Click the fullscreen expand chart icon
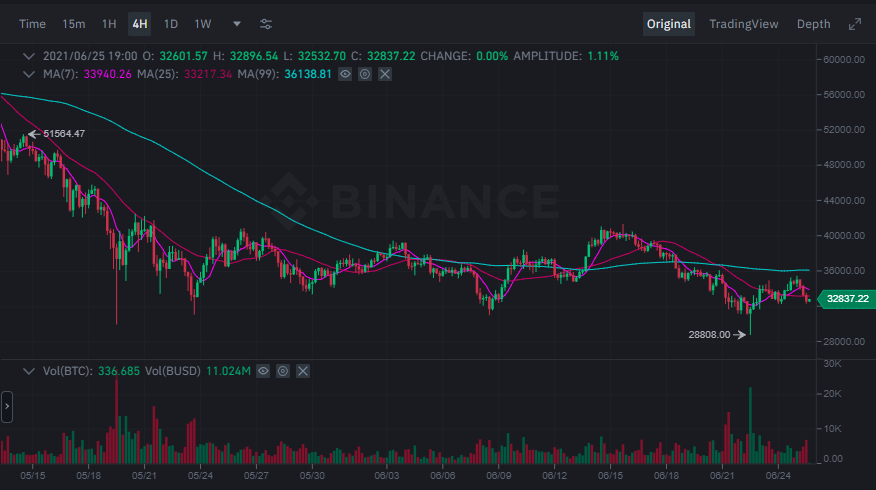 pos(855,24)
